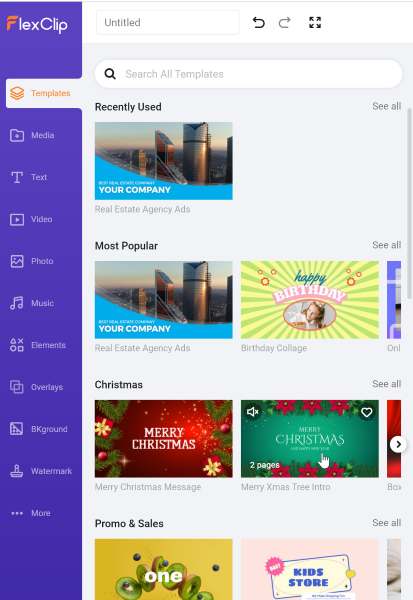Open the Music panel

41,303
